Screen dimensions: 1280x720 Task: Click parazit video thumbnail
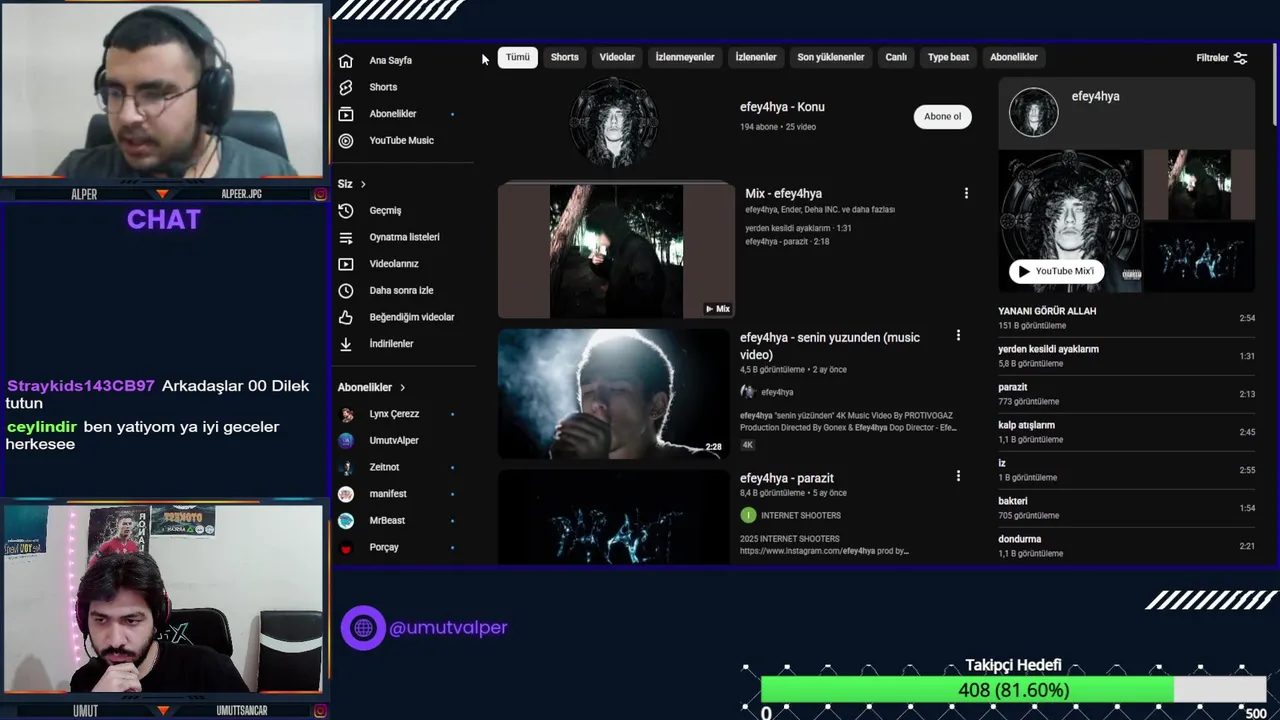pyautogui.click(x=614, y=517)
